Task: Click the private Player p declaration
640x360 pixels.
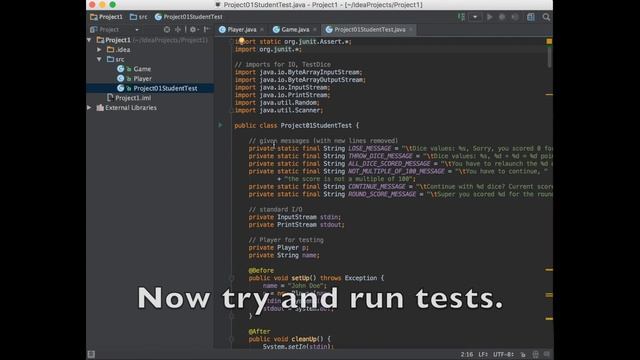Action: click(x=279, y=247)
